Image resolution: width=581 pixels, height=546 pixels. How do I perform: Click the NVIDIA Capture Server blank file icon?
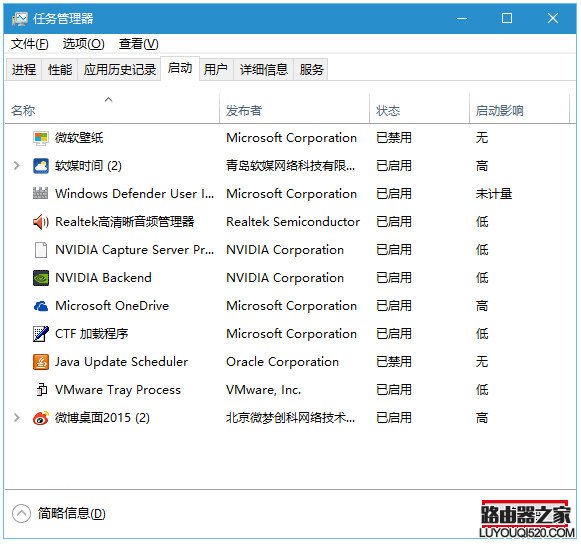click(40, 250)
